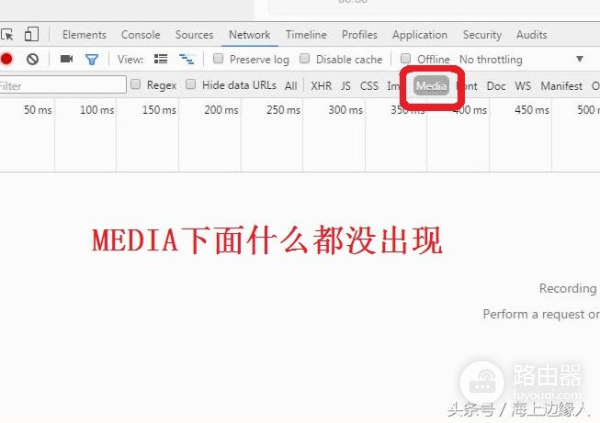
Task: Switch to large request rows view icon
Action: [161, 59]
